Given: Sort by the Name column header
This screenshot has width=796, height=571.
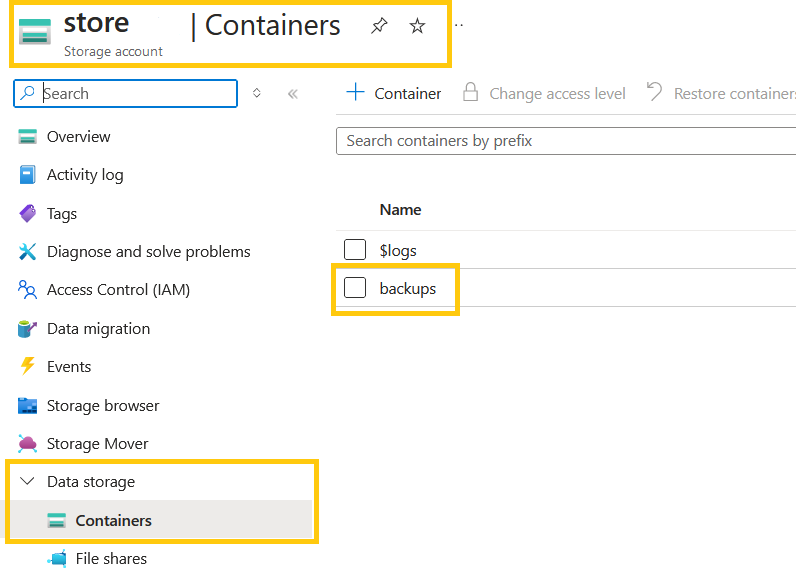Looking at the screenshot, I should (401, 210).
